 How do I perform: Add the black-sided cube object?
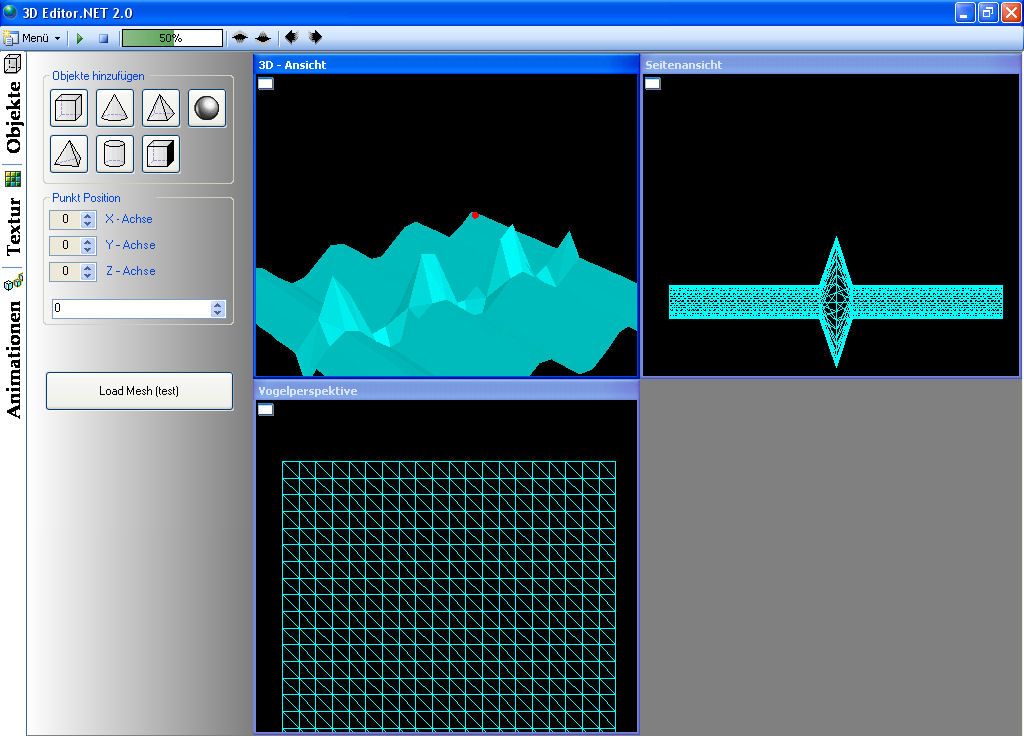(x=161, y=154)
